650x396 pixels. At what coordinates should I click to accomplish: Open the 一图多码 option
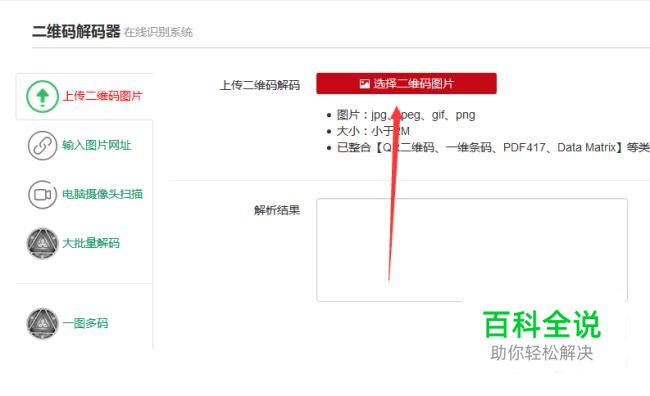click(85, 323)
